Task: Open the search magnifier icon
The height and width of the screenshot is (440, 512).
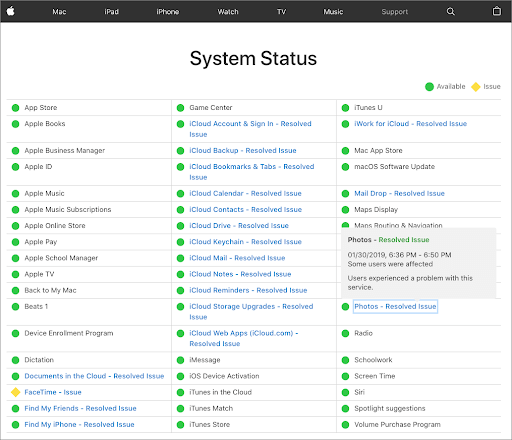Action: click(450, 12)
